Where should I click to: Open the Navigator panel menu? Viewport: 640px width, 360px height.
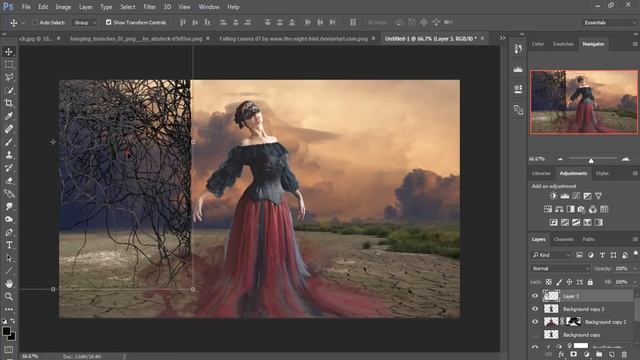(x=635, y=44)
